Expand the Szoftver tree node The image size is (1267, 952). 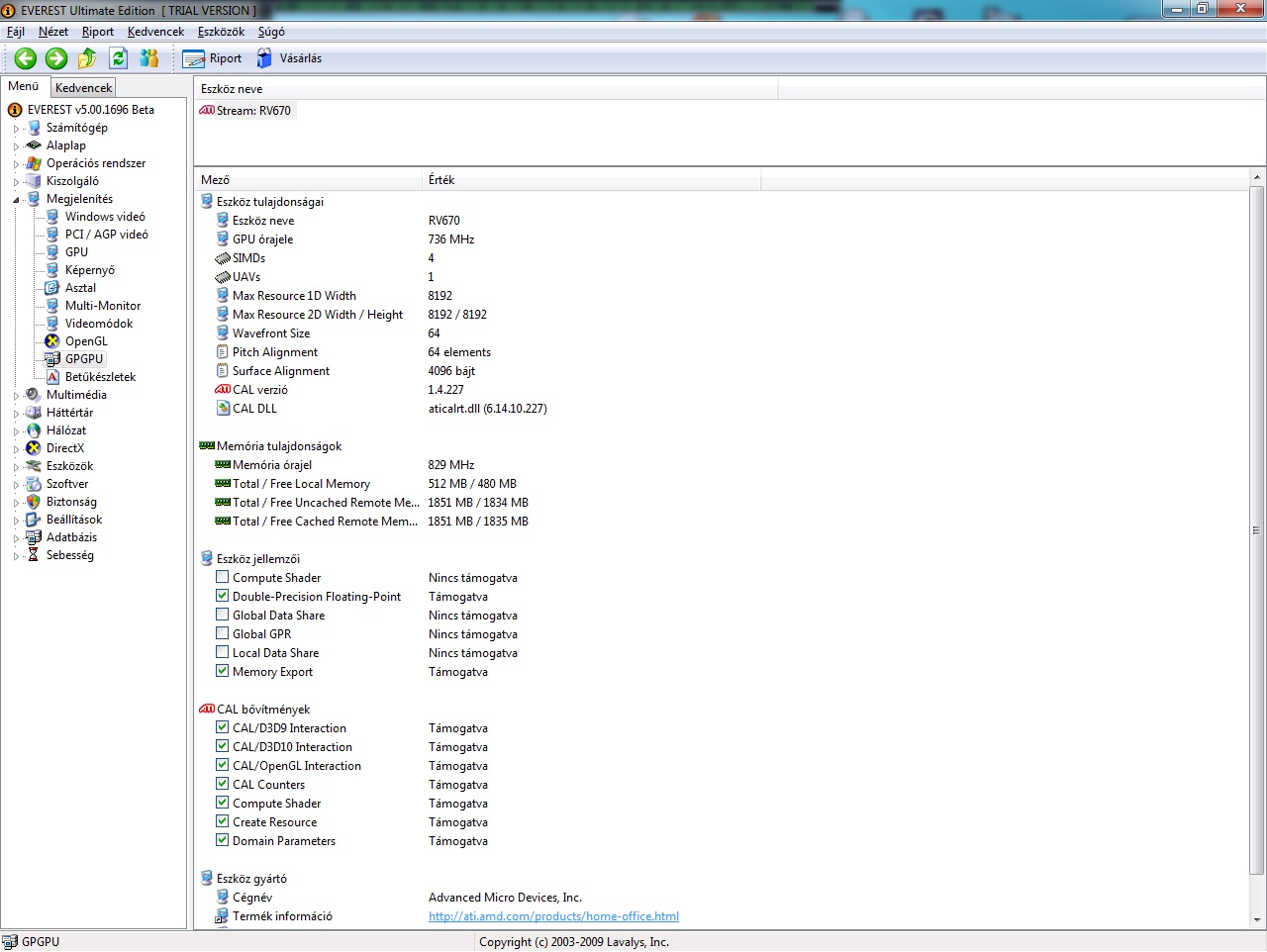16,485
